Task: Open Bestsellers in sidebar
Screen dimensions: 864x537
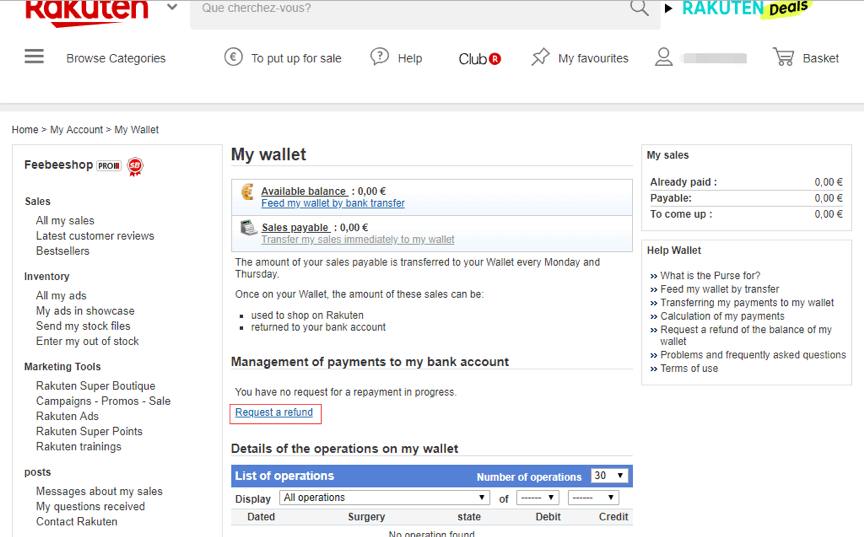Action: (x=62, y=251)
